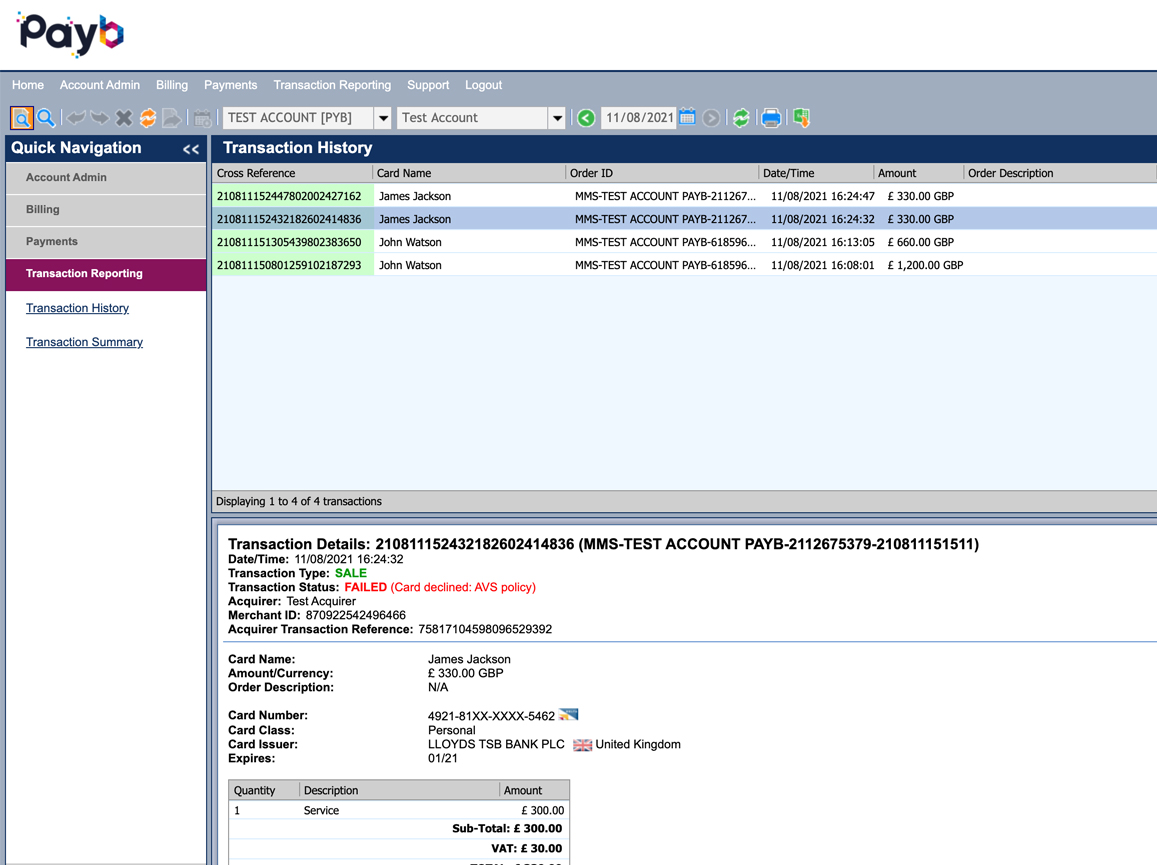Screen dimensions: 1157x865
Task: Go to previous day with green arrow
Action: coord(586,118)
